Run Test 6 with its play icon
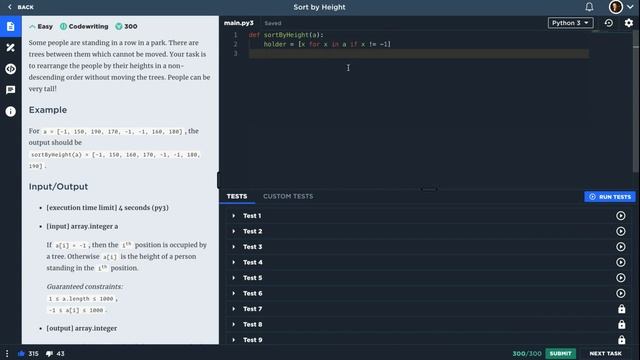This screenshot has height=360, width=640. pos(620,293)
